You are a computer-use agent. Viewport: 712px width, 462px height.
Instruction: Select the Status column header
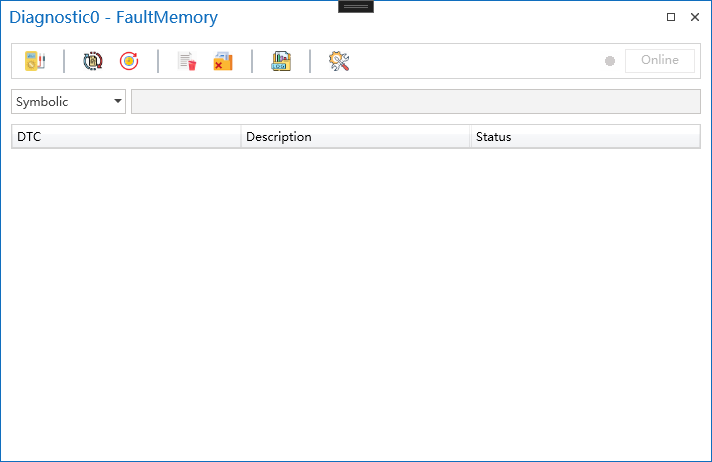(585, 137)
